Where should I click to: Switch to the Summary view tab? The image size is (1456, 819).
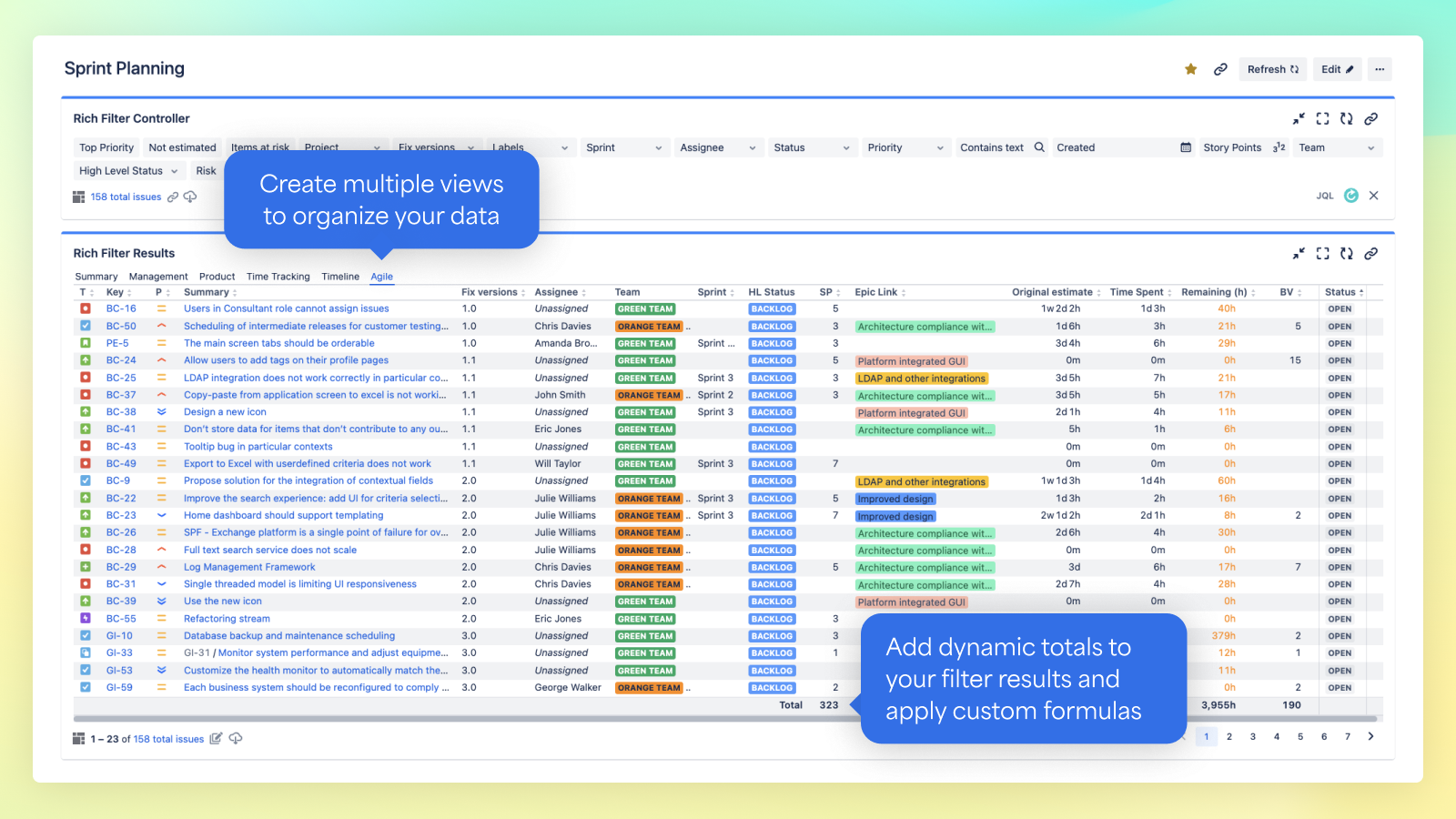tap(96, 277)
